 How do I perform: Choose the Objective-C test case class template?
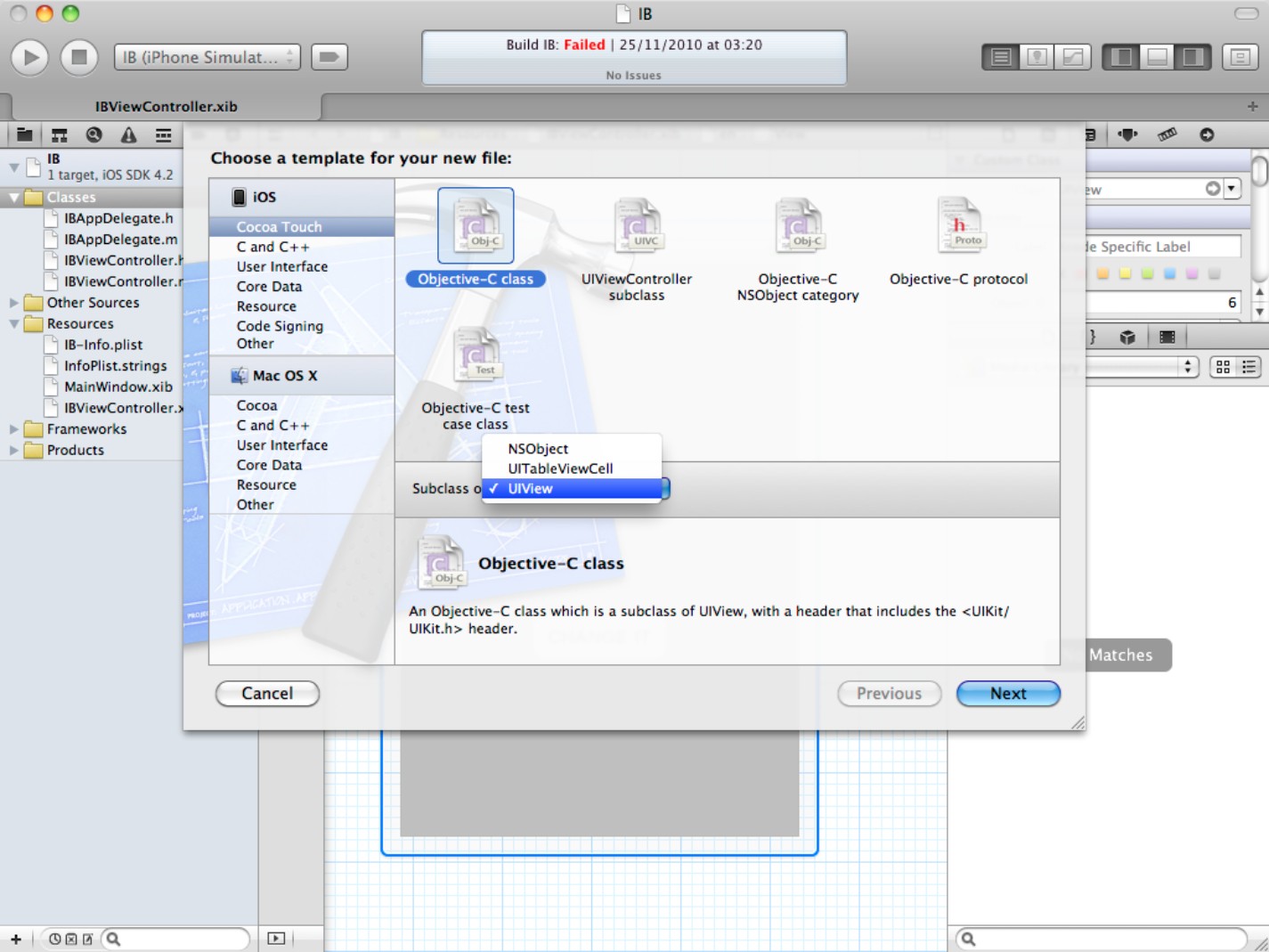476,355
